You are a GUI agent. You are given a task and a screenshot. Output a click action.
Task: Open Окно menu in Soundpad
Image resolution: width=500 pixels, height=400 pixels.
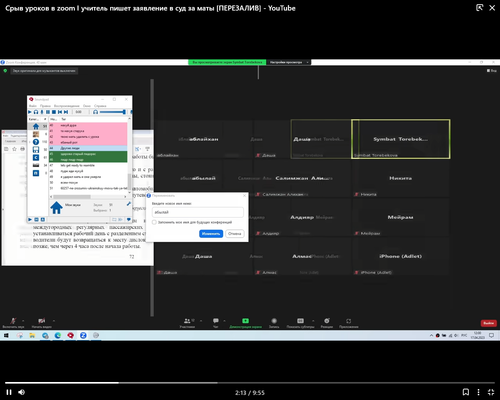click(x=87, y=106)
